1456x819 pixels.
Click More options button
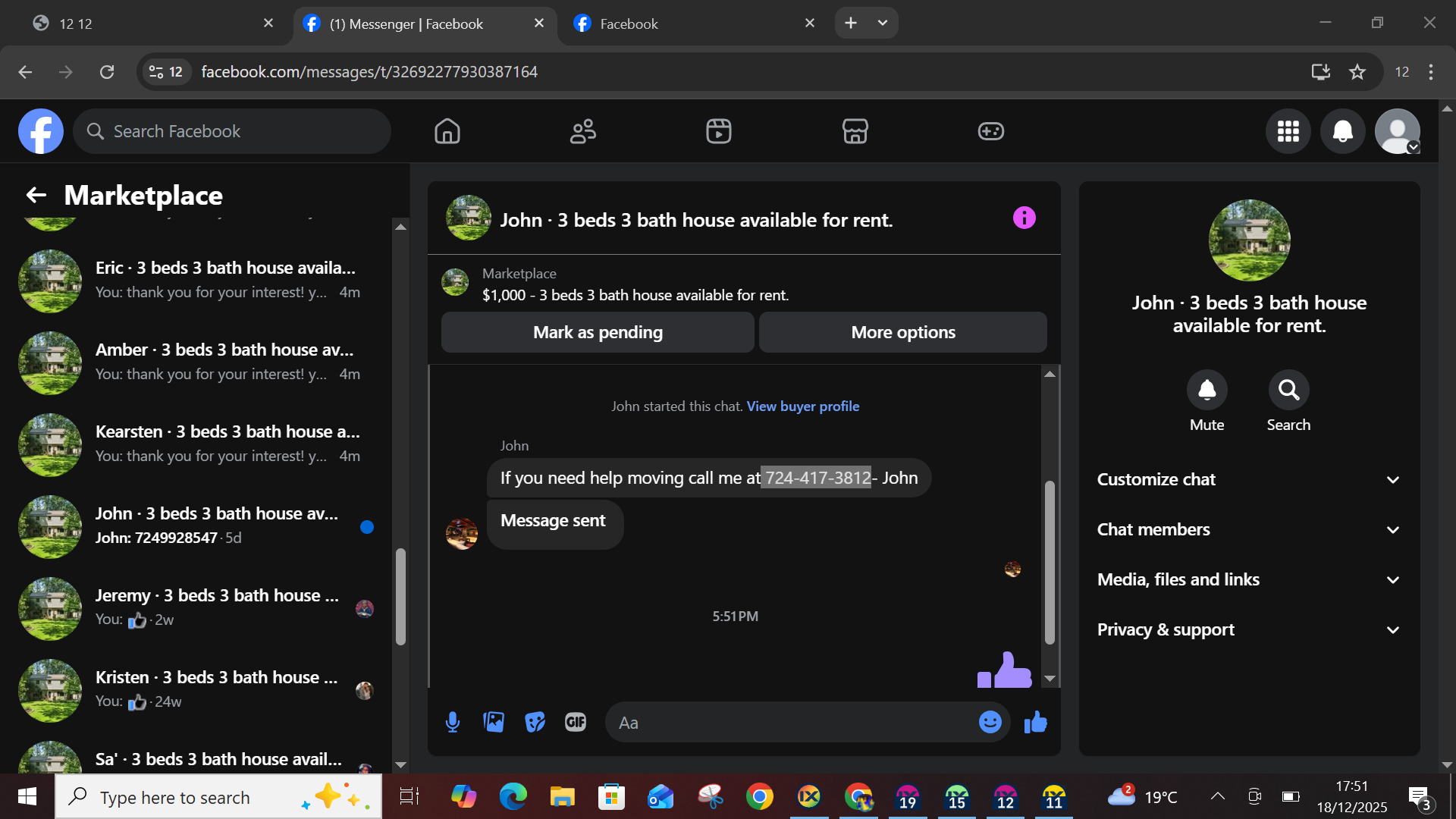click(x=903, y=332)
